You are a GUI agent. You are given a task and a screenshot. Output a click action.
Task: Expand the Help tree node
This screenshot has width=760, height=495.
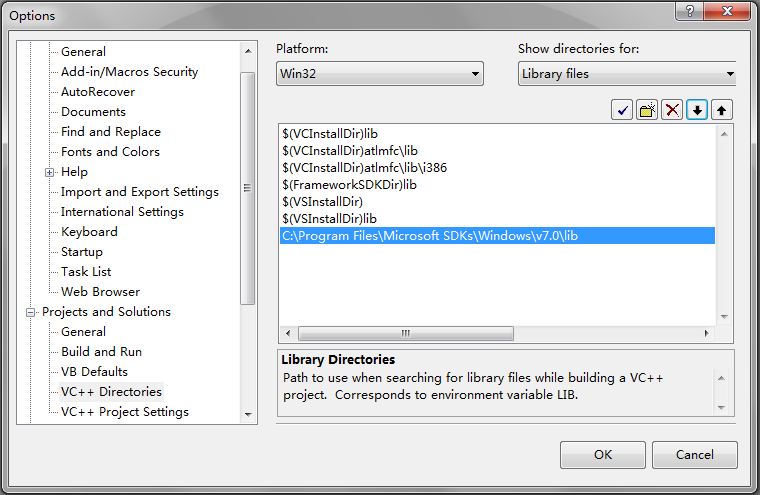[x=50, y=172]
